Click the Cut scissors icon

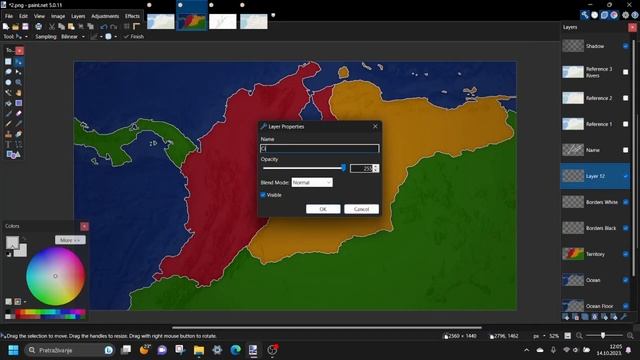52,27
